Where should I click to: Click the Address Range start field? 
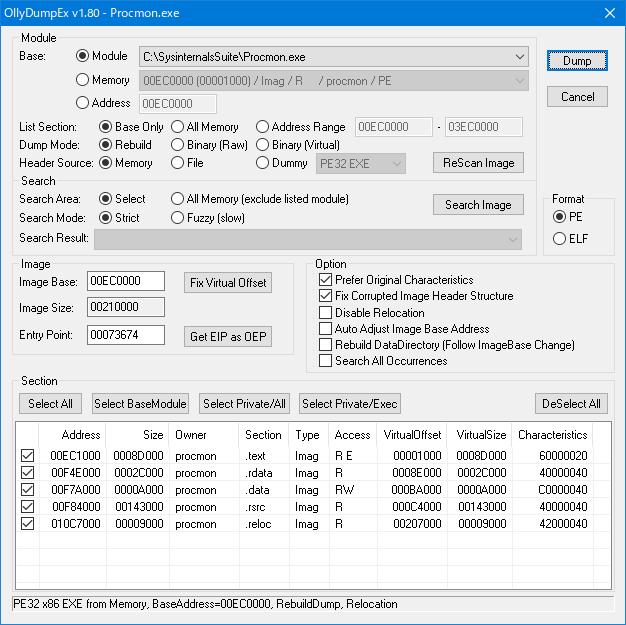(394, 127)
